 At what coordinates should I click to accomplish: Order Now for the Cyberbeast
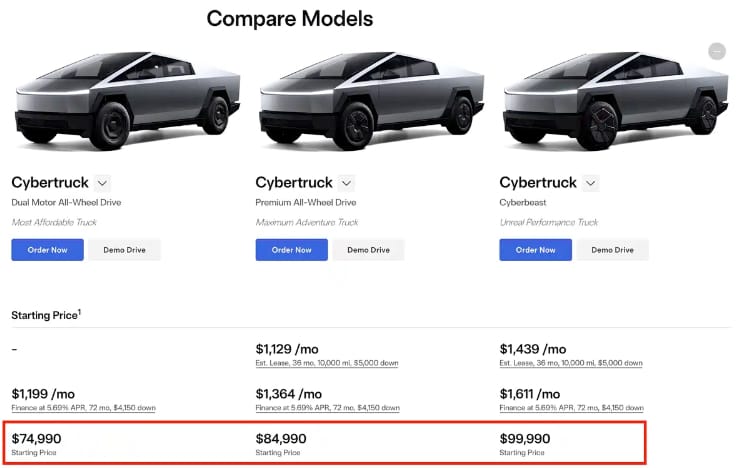point(536,250)
